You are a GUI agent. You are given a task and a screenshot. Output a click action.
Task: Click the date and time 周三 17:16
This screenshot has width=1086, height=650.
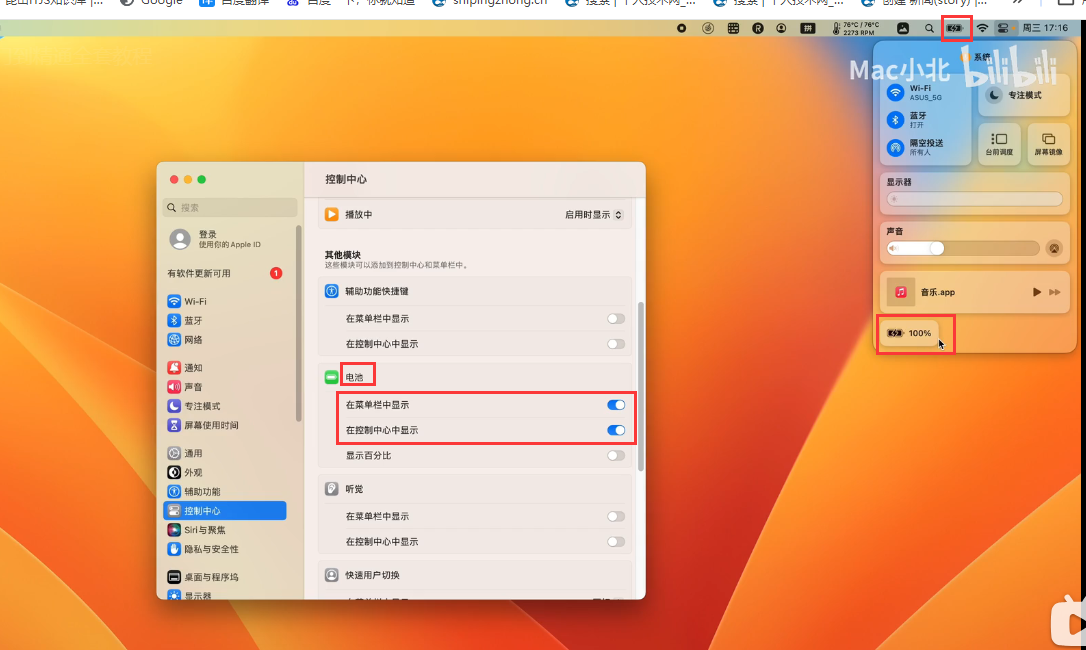click(1045, 28)
